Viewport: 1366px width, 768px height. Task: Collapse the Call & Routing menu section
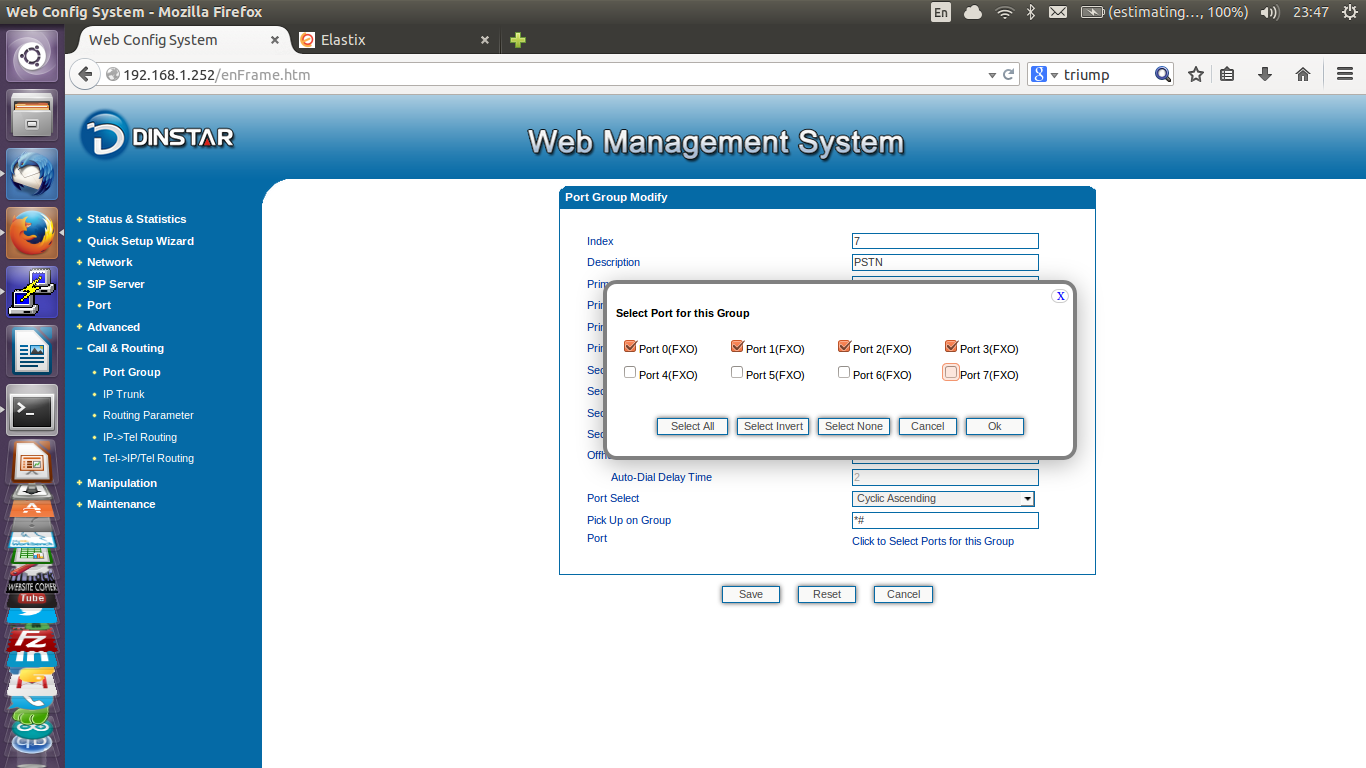[x=124, y=348]
